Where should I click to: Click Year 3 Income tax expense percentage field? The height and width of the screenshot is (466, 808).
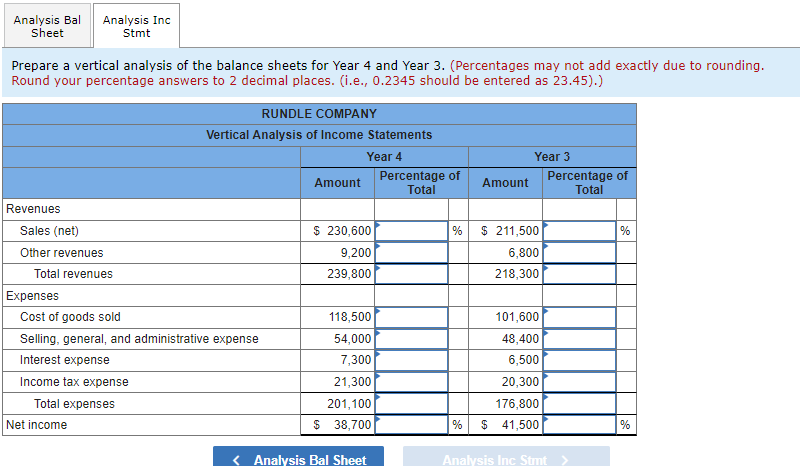pyautogui.click(x=579, y=382)
